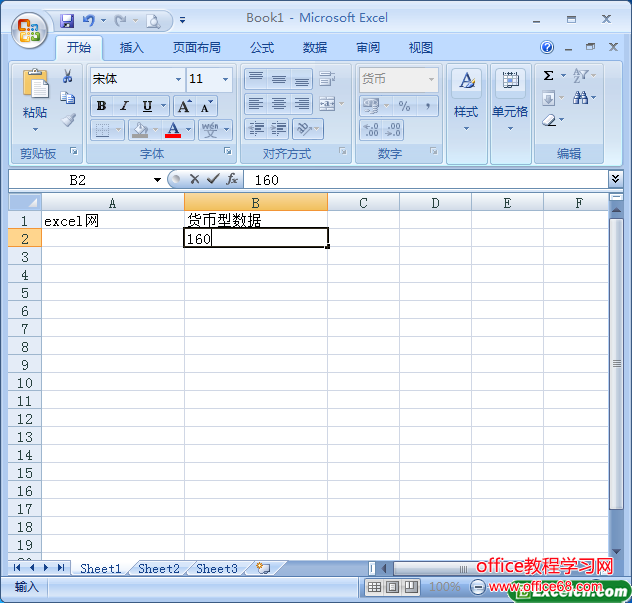632x603 pixels.
Task: Select the column B header
Action: pyautogui.click(x=256, y=202)
